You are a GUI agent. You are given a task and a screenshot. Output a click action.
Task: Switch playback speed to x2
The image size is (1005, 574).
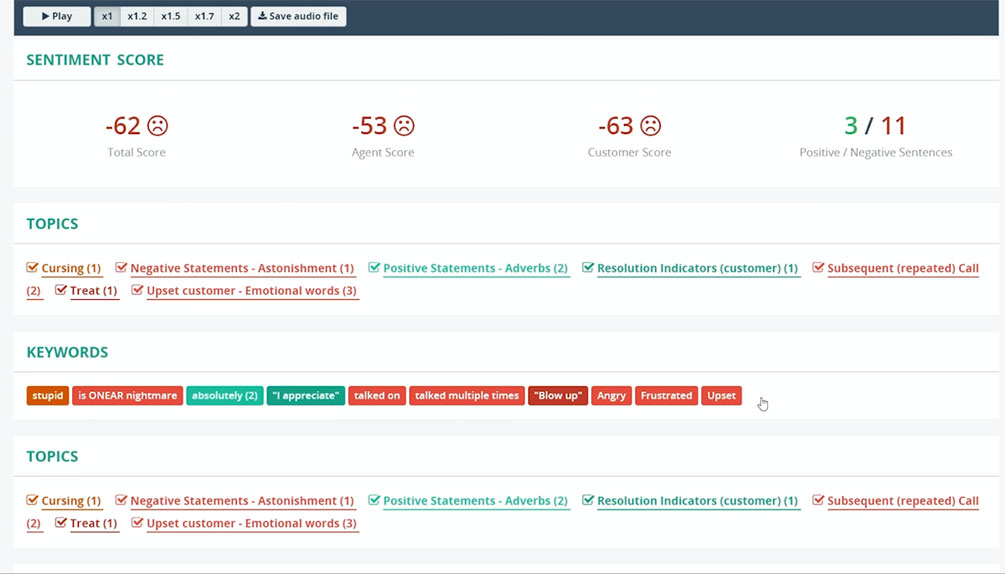point(234,16)
